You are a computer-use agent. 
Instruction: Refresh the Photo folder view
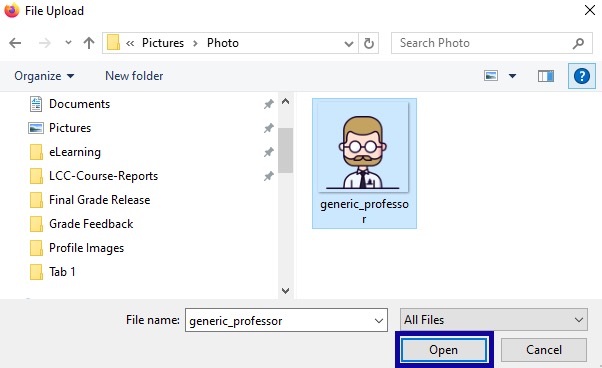point(369,43)
